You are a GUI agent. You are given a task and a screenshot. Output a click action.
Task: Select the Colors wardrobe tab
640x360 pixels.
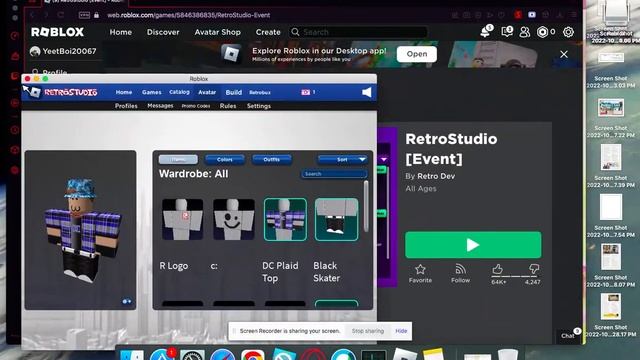coord(224,160)
